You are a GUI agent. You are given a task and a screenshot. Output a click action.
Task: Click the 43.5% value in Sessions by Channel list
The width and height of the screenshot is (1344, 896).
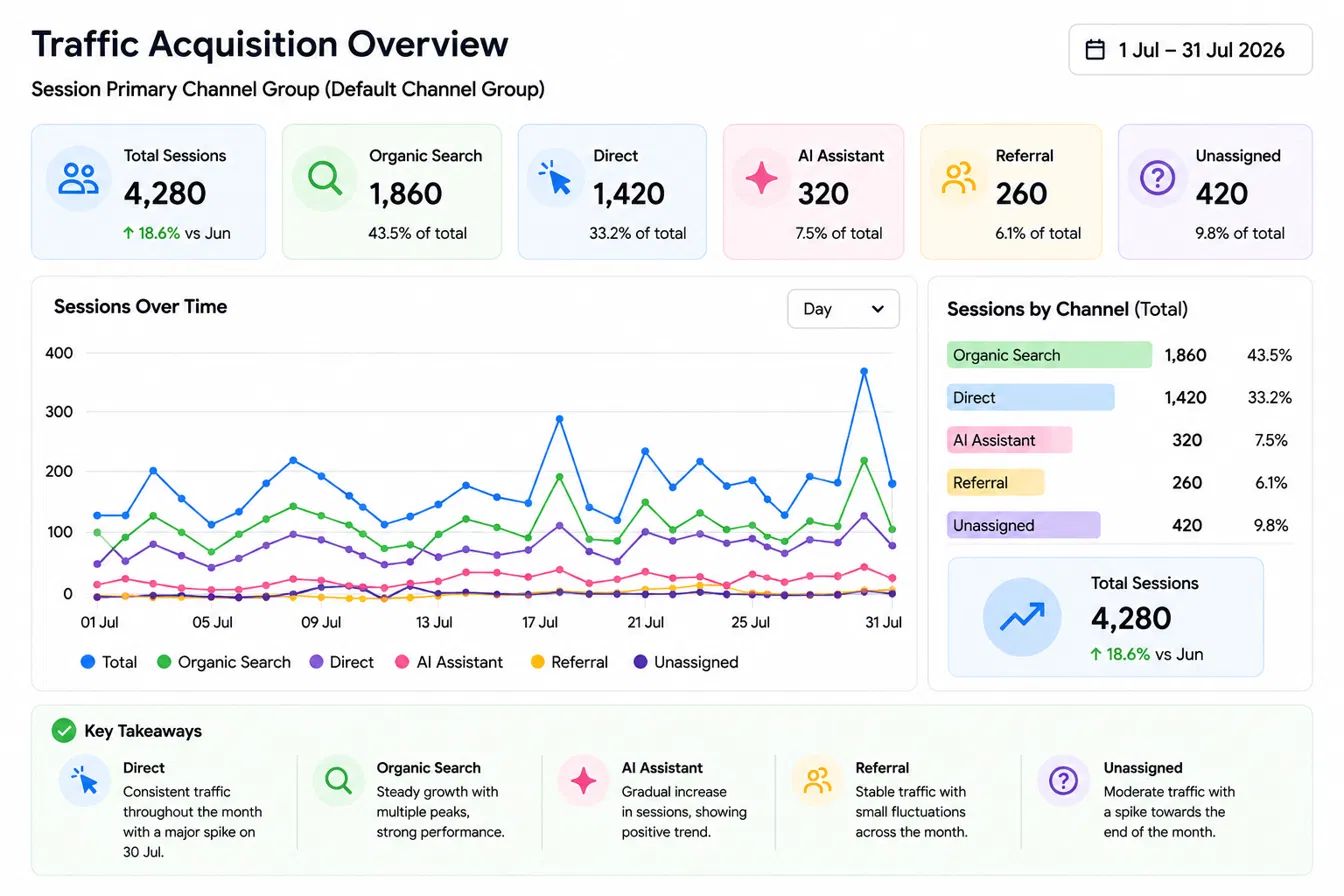click(1269, 355)
